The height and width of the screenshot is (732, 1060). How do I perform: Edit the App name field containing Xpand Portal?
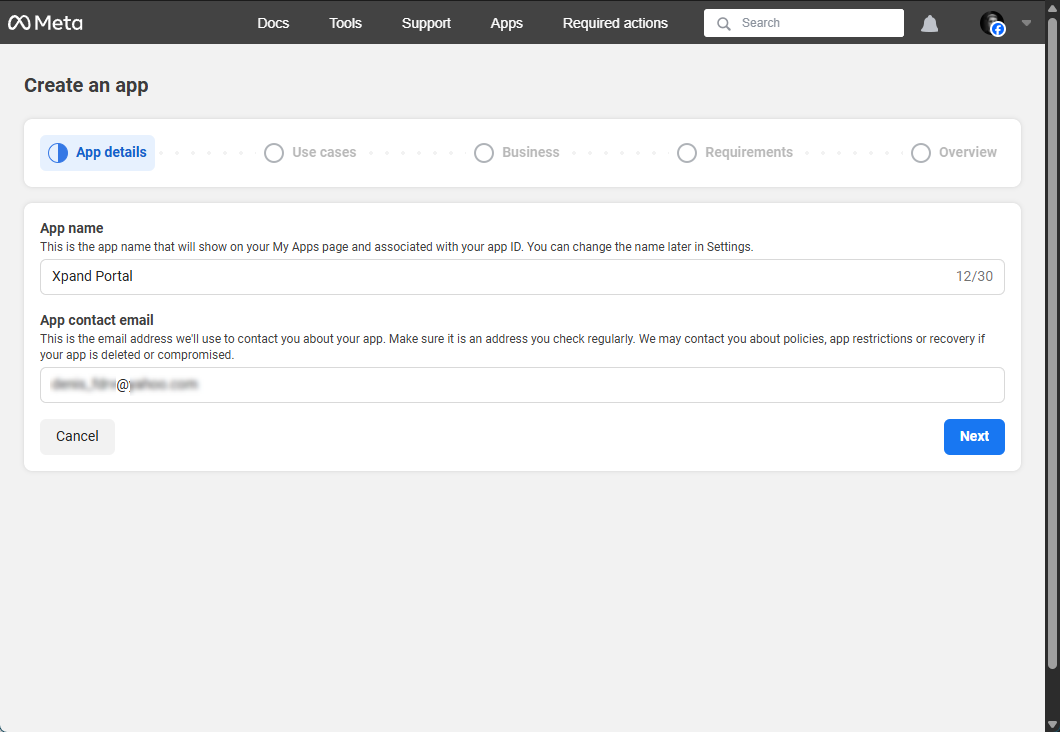[522, 276]
